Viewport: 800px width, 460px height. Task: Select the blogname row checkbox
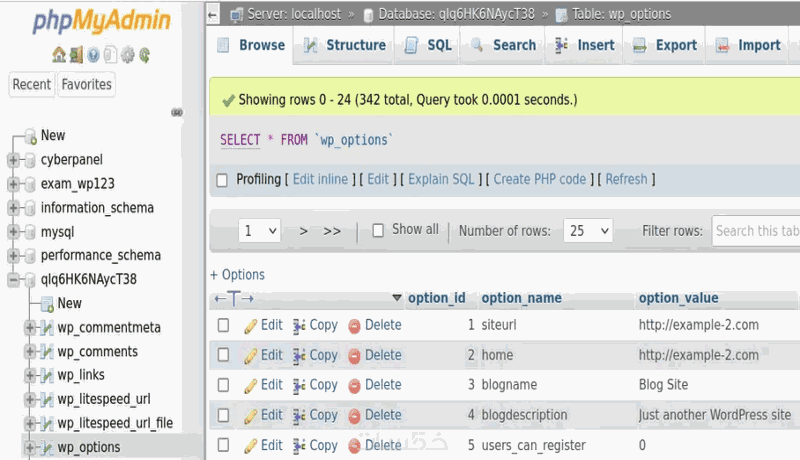click(223, 385)
